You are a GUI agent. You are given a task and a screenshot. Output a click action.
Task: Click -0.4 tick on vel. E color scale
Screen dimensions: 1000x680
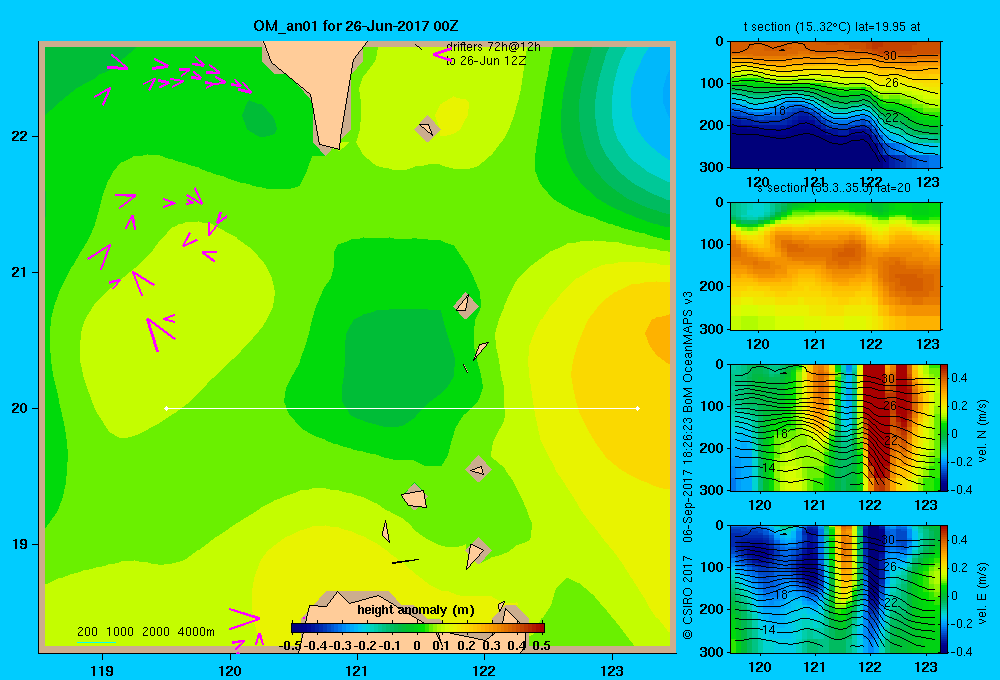[961, 651]
